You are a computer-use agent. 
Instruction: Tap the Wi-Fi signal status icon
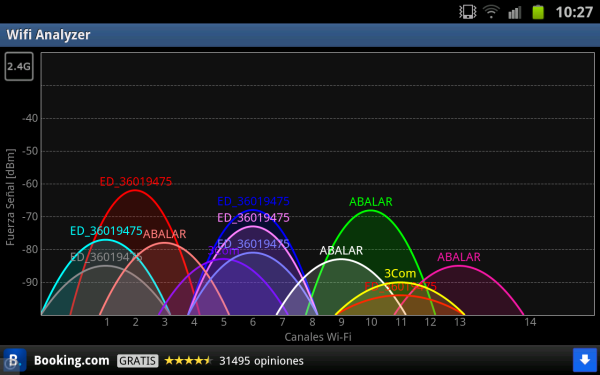pyautogui.click(x=491, y=12)
